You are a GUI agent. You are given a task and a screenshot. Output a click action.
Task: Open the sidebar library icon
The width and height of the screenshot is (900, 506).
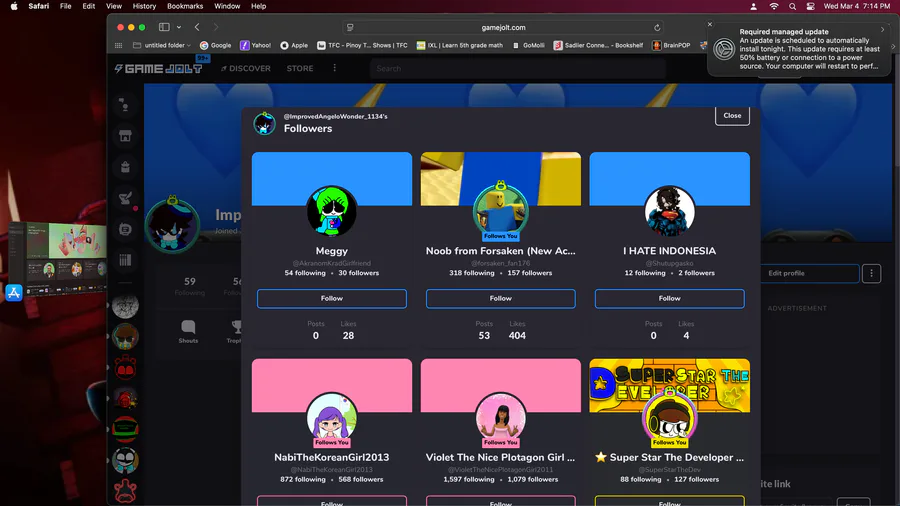click(x=125, y=260)
